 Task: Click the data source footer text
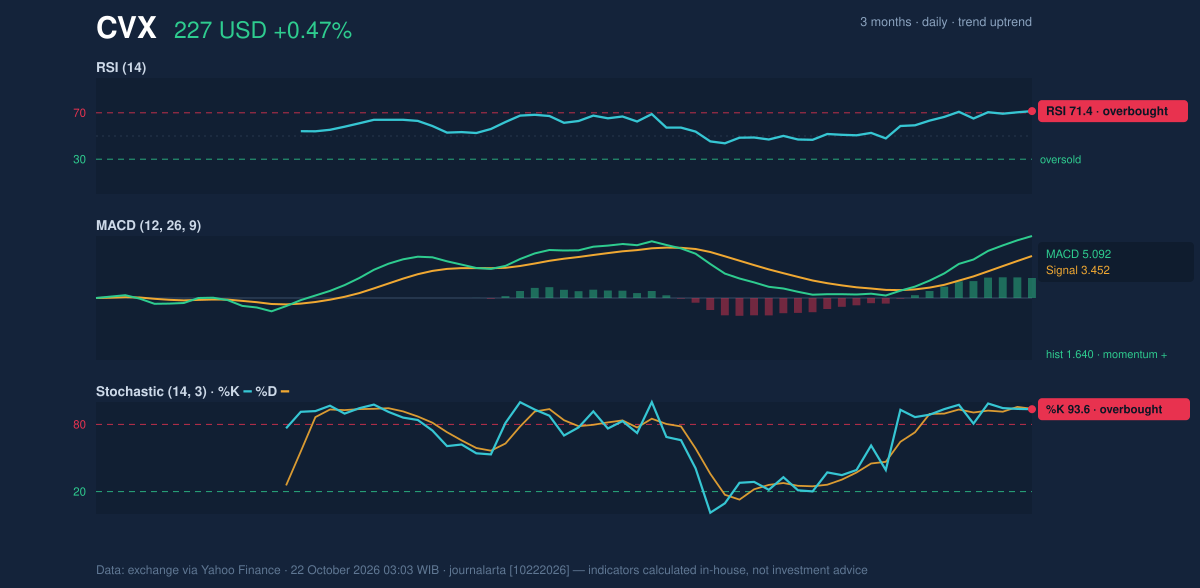tap(482, 570)
